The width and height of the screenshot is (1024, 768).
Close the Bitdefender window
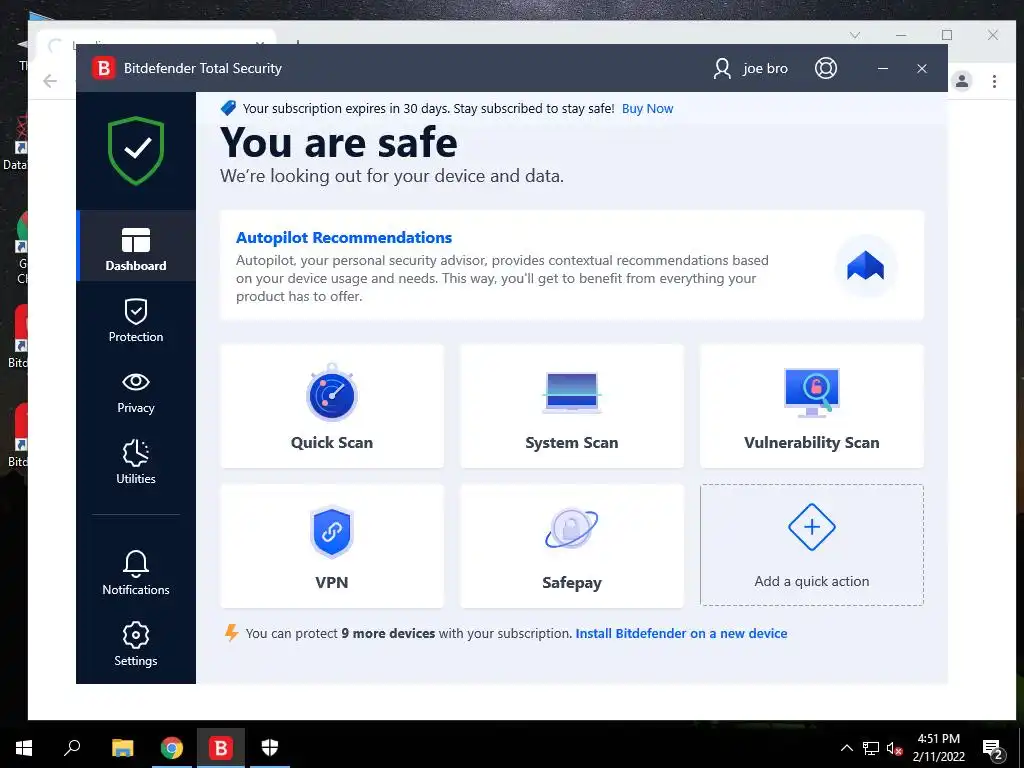(x=921, y=68)
